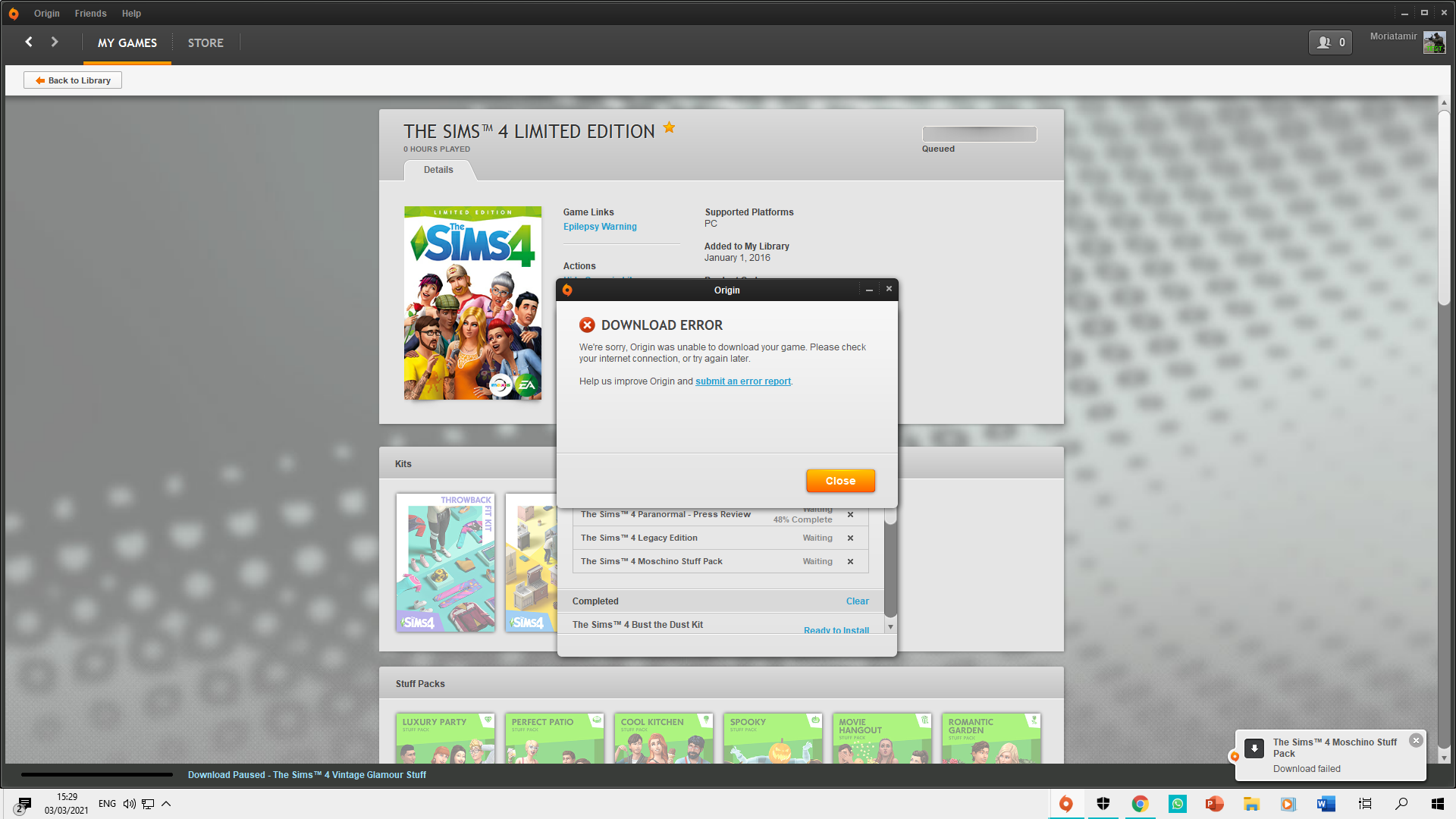
Task: Click the Moriatamir profile avatar
Action: (1433, 42)
